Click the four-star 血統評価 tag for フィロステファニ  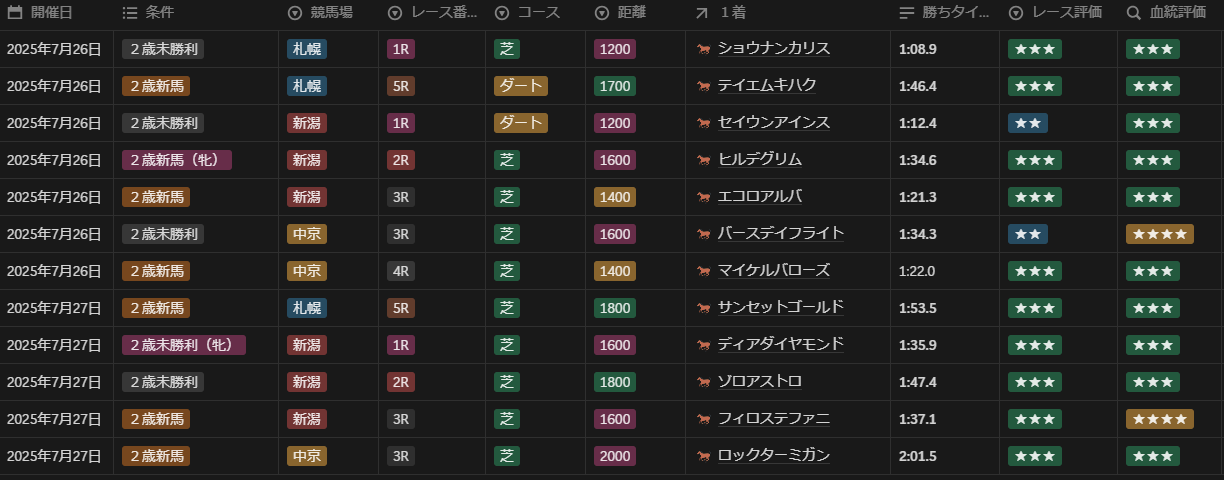tap(1159, 419)
